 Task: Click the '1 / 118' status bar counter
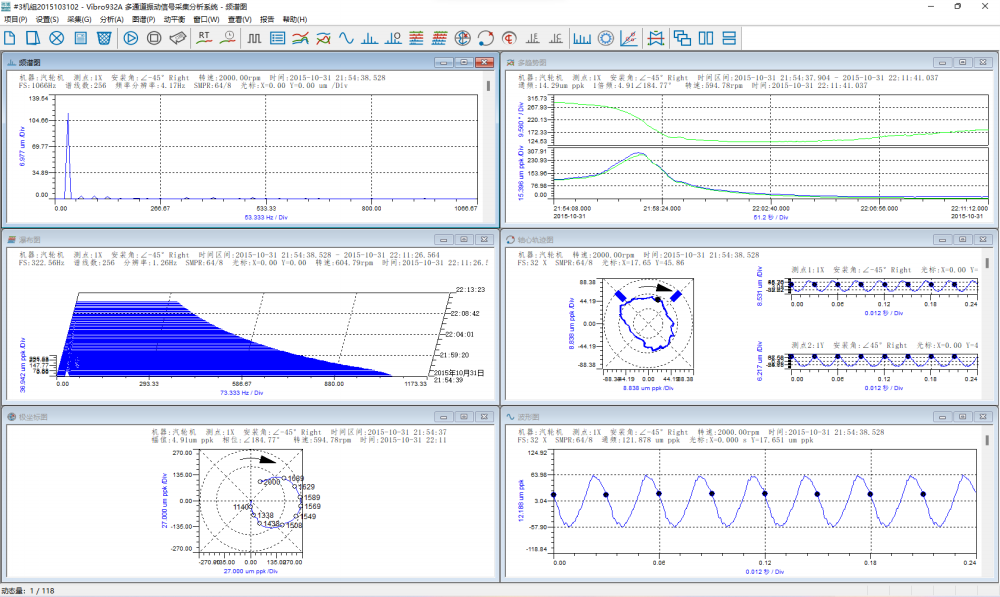(x=43, y=591)
